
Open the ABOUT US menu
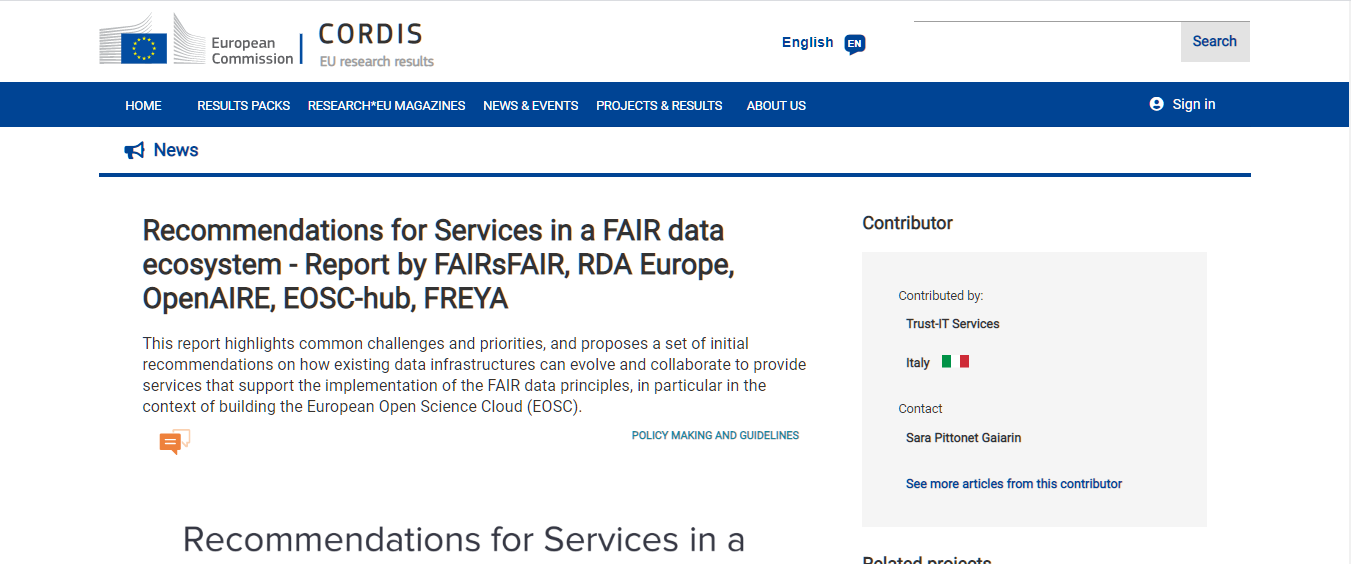coord(776,105)
